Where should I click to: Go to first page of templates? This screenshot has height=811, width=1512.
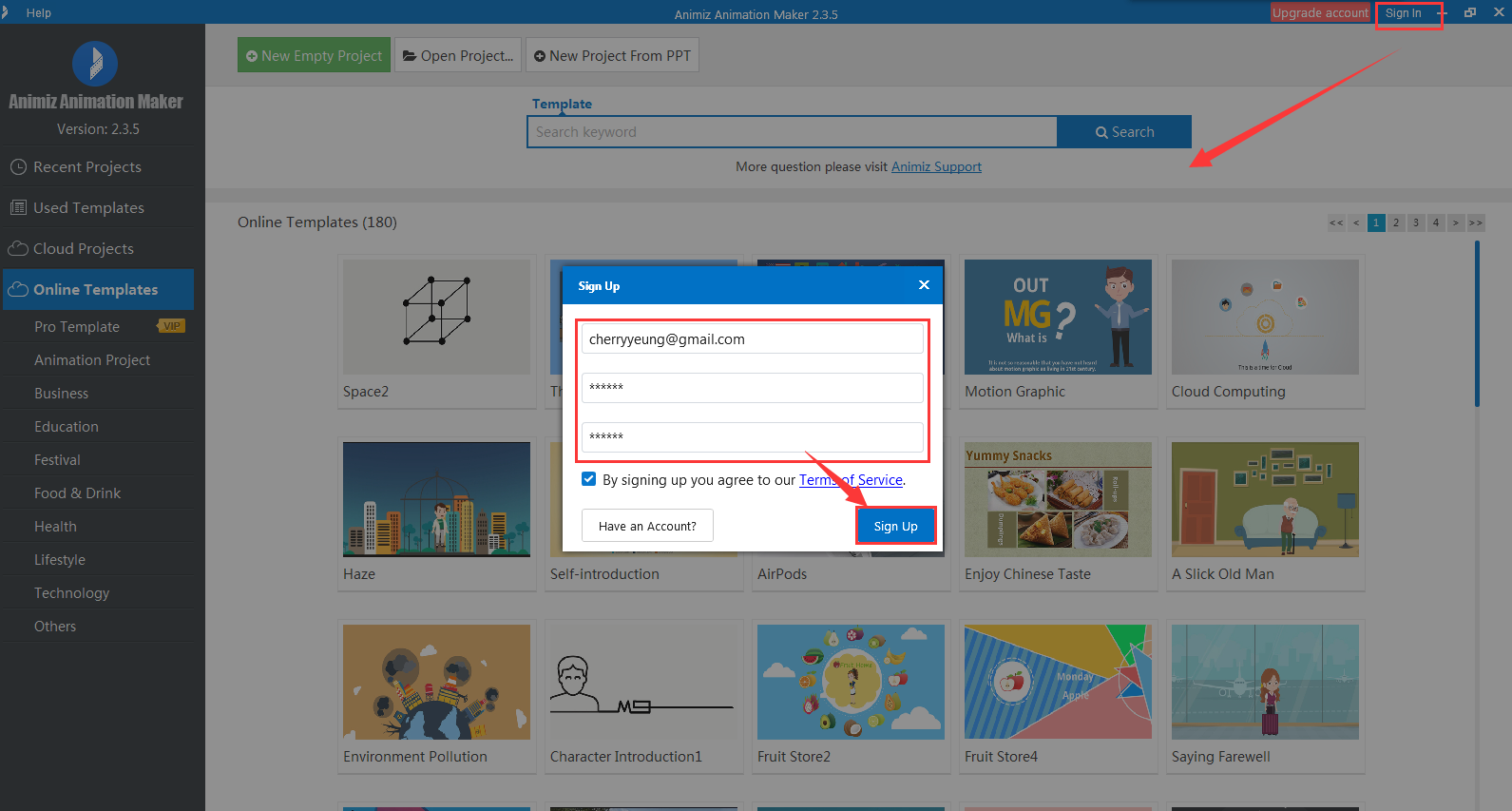tap(1336, 222)
